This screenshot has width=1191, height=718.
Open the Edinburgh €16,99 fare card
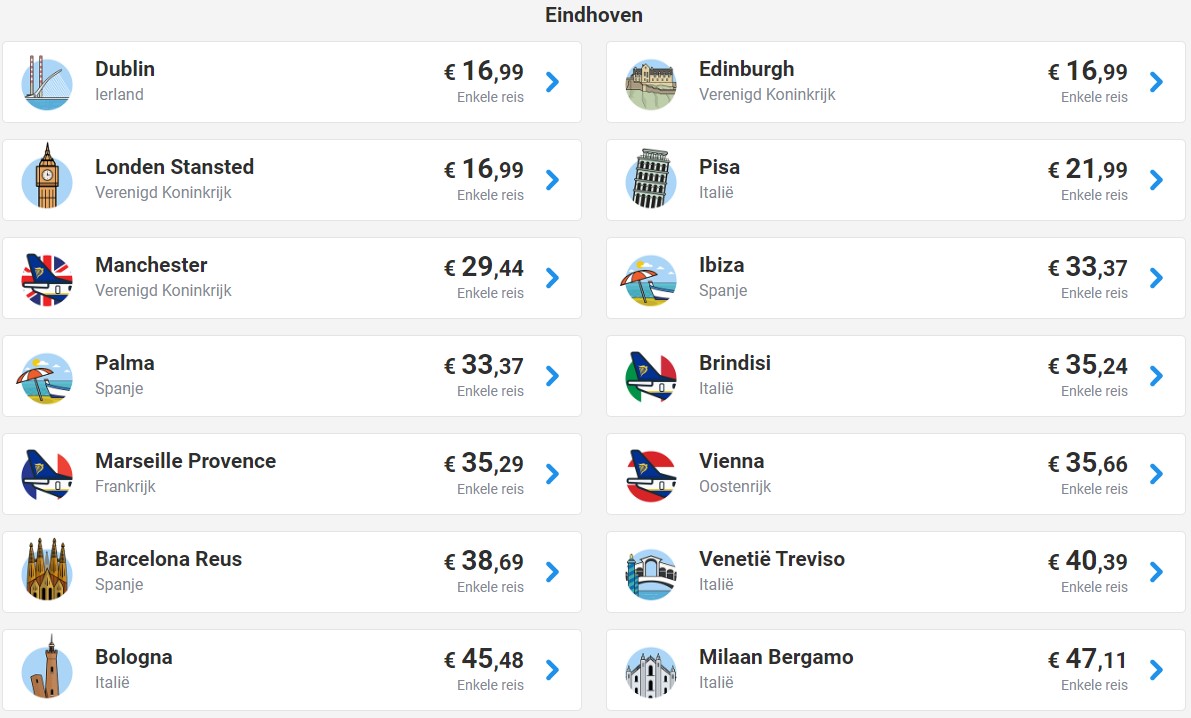pos(896,82)
